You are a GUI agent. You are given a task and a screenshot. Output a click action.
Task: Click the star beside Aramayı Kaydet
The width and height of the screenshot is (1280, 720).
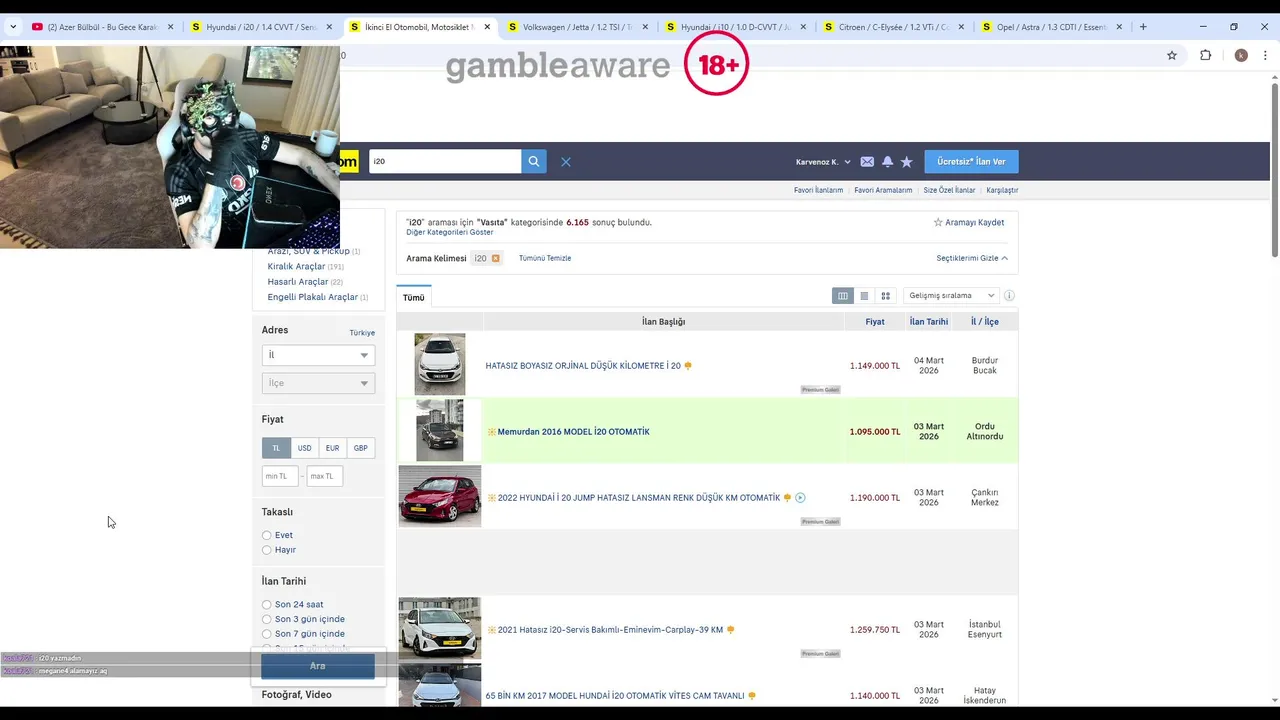(938, 223)
